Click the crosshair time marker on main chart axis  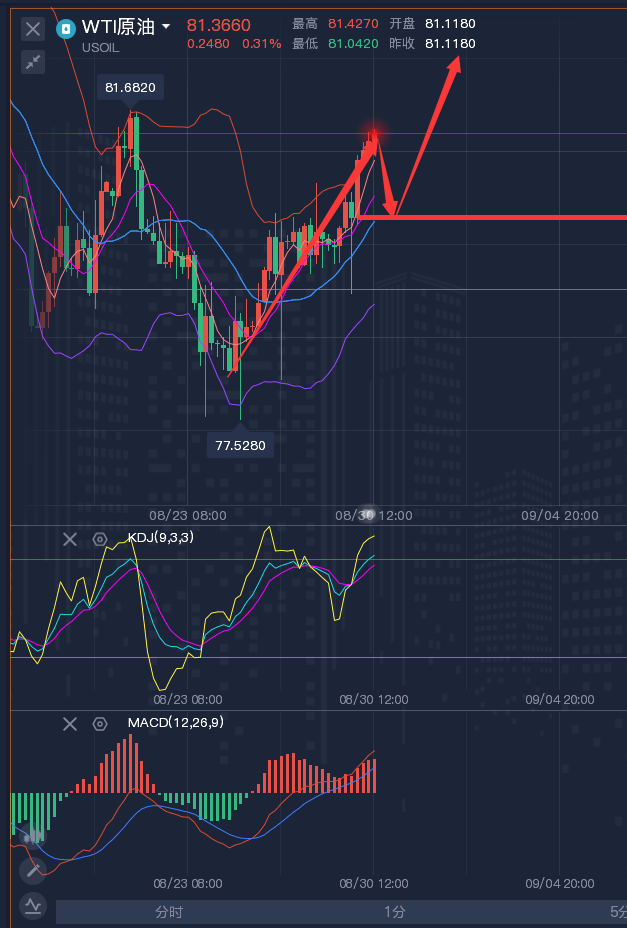[x=368, y=514]
